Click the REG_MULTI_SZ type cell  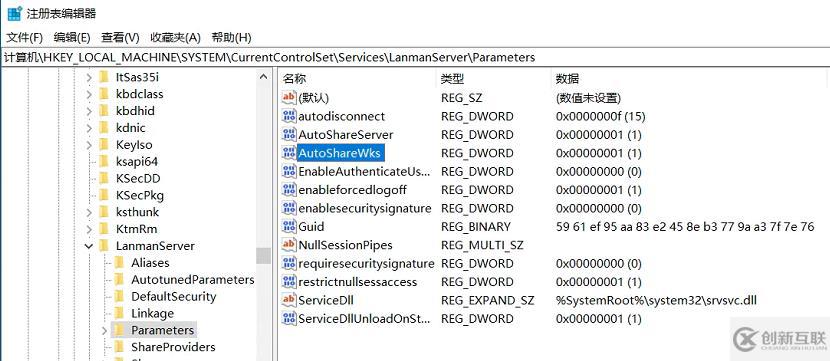(482, 245)
